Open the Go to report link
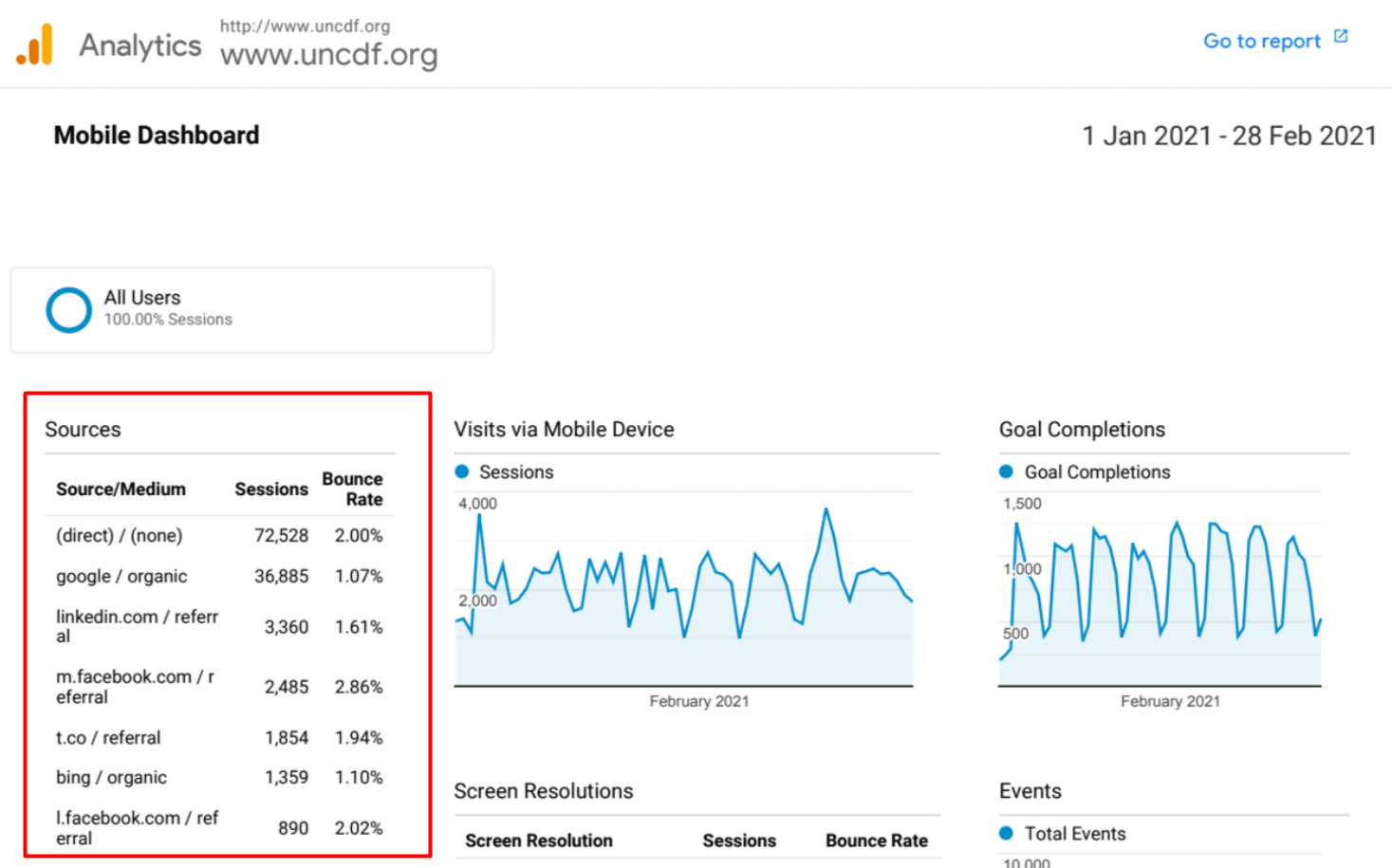Screen dimensions: 1392x868 [x=1261, y=41]
